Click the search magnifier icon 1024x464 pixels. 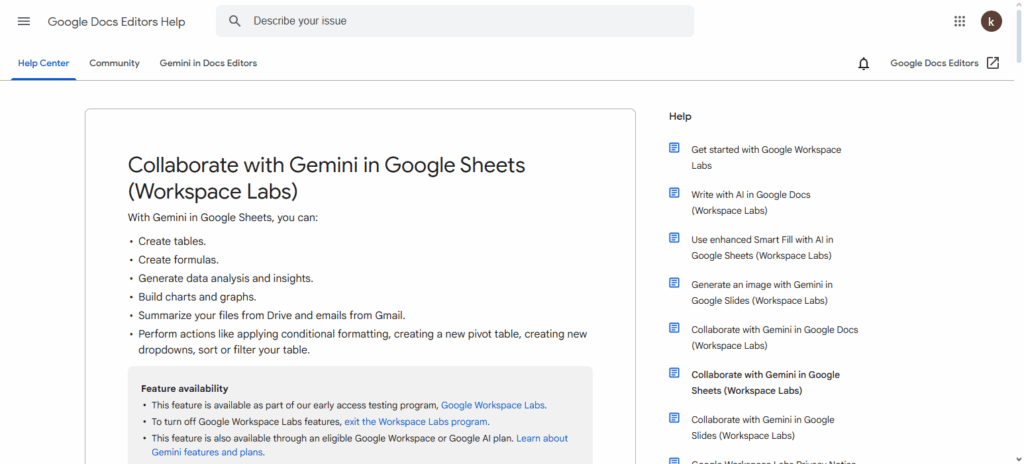pos(235,21)
